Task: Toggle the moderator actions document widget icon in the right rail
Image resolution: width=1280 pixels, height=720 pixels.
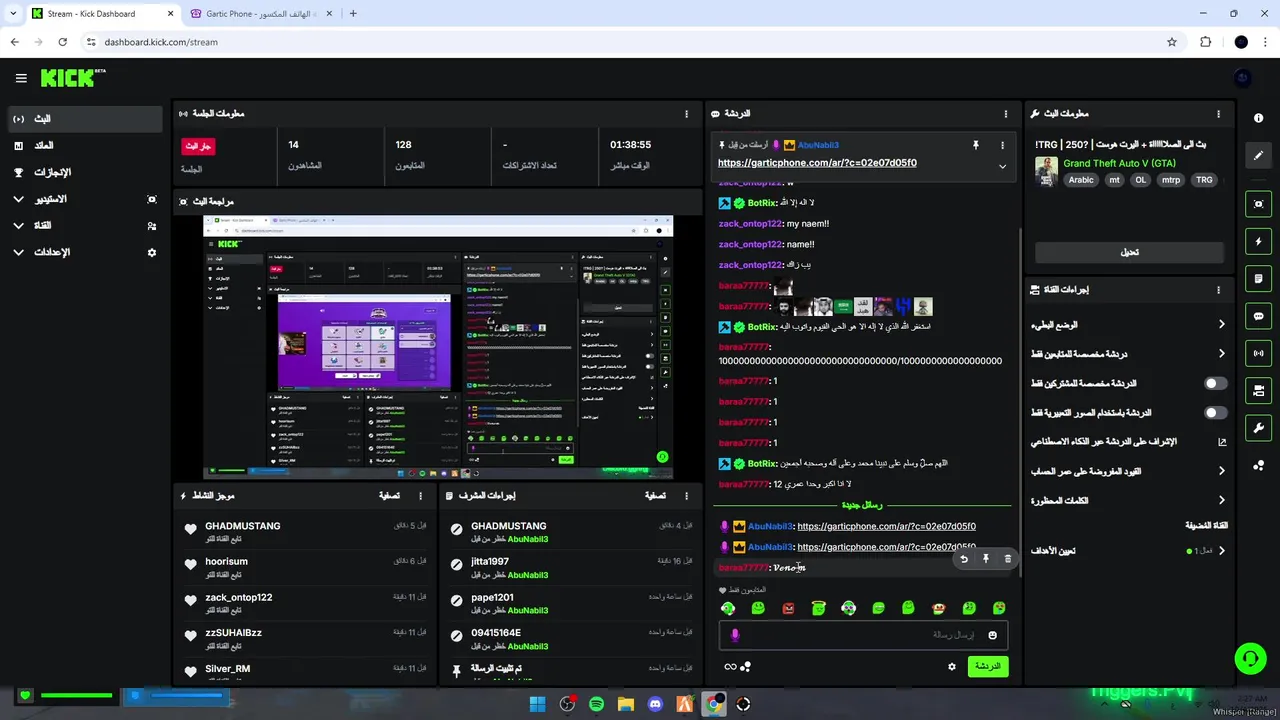Action: pyautogui.click(x=1258, y=278)
